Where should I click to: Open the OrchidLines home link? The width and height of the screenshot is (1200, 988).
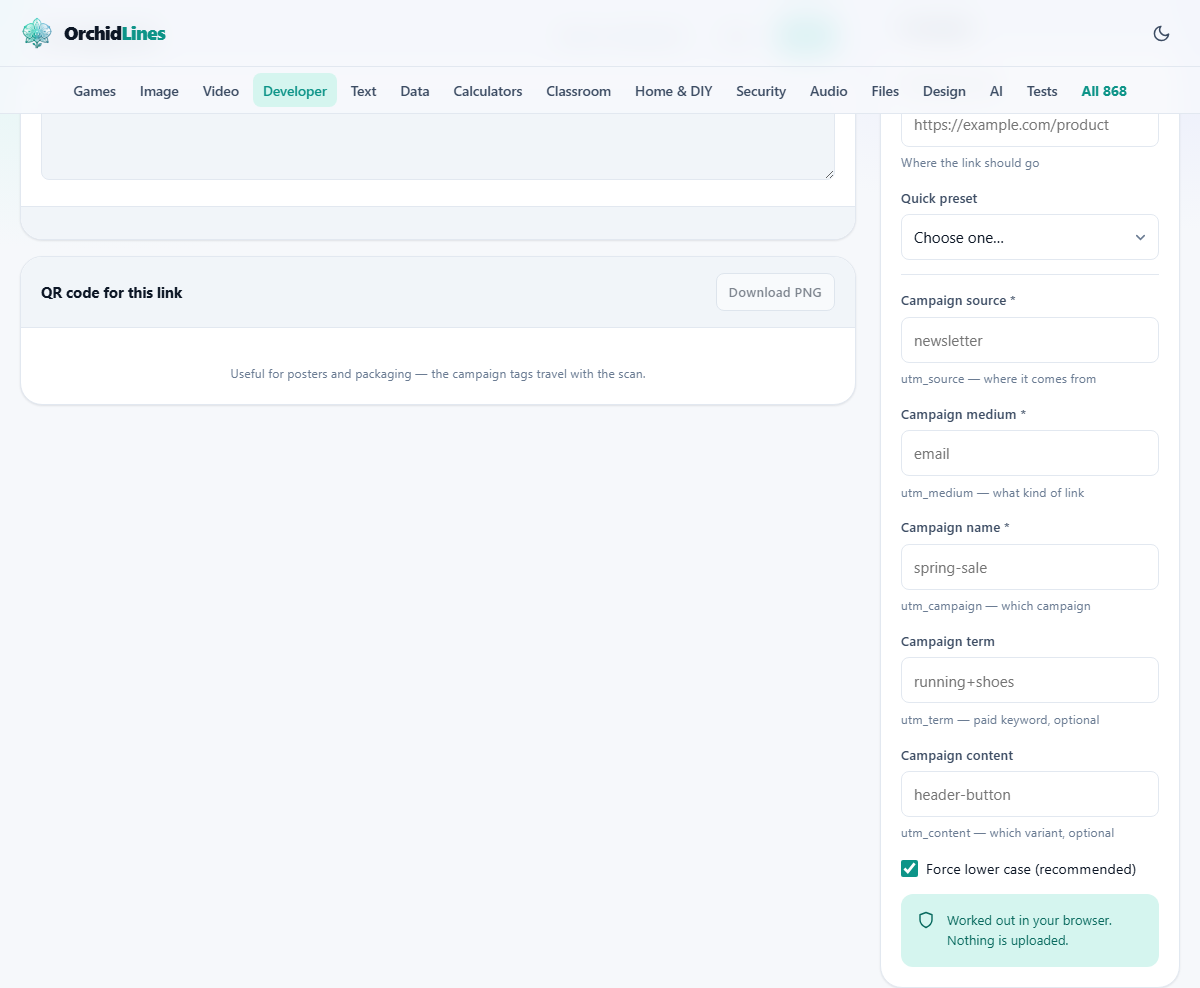tap(94, 33)
